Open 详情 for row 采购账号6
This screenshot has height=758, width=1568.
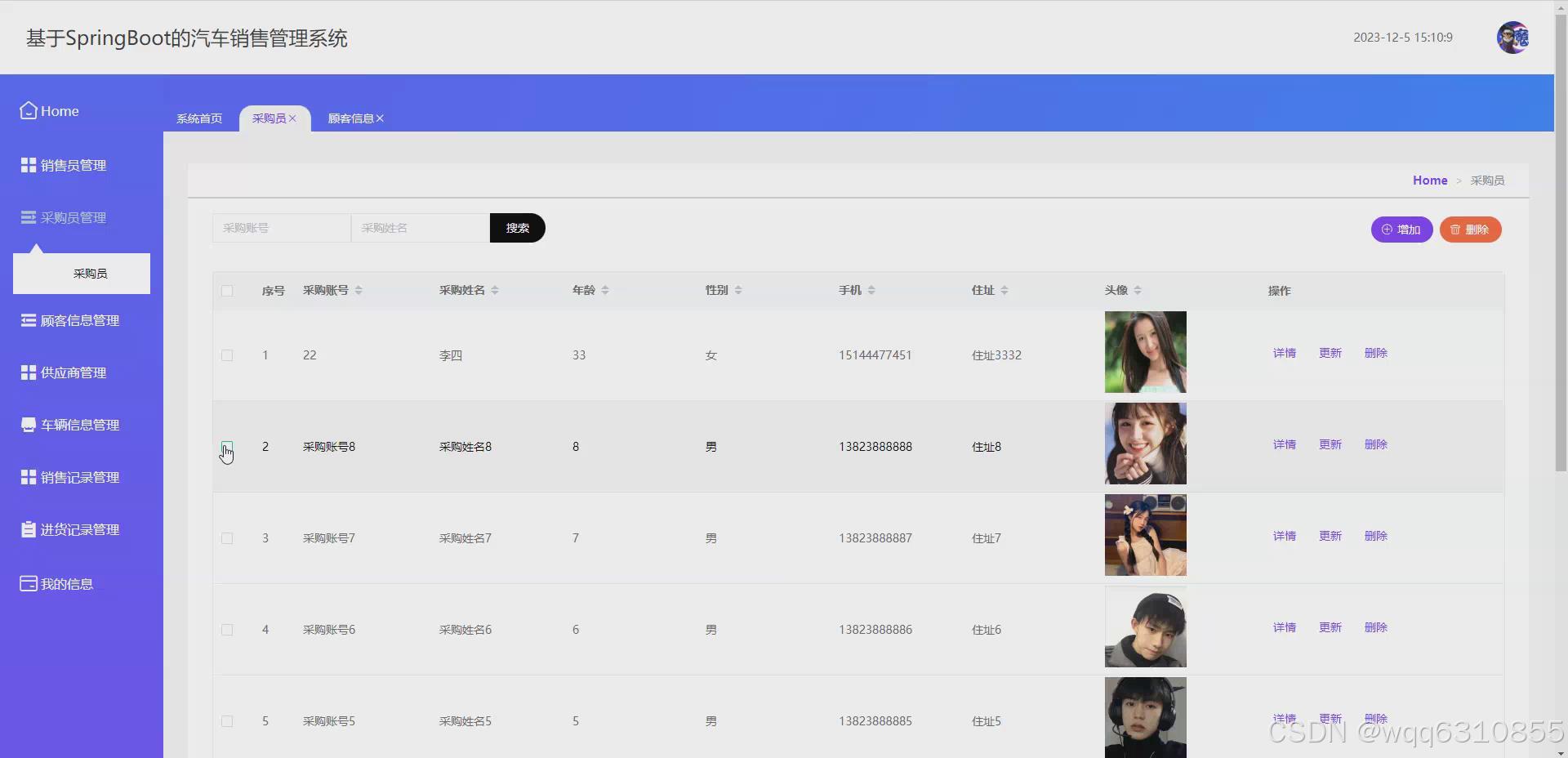click(1285, 627)
